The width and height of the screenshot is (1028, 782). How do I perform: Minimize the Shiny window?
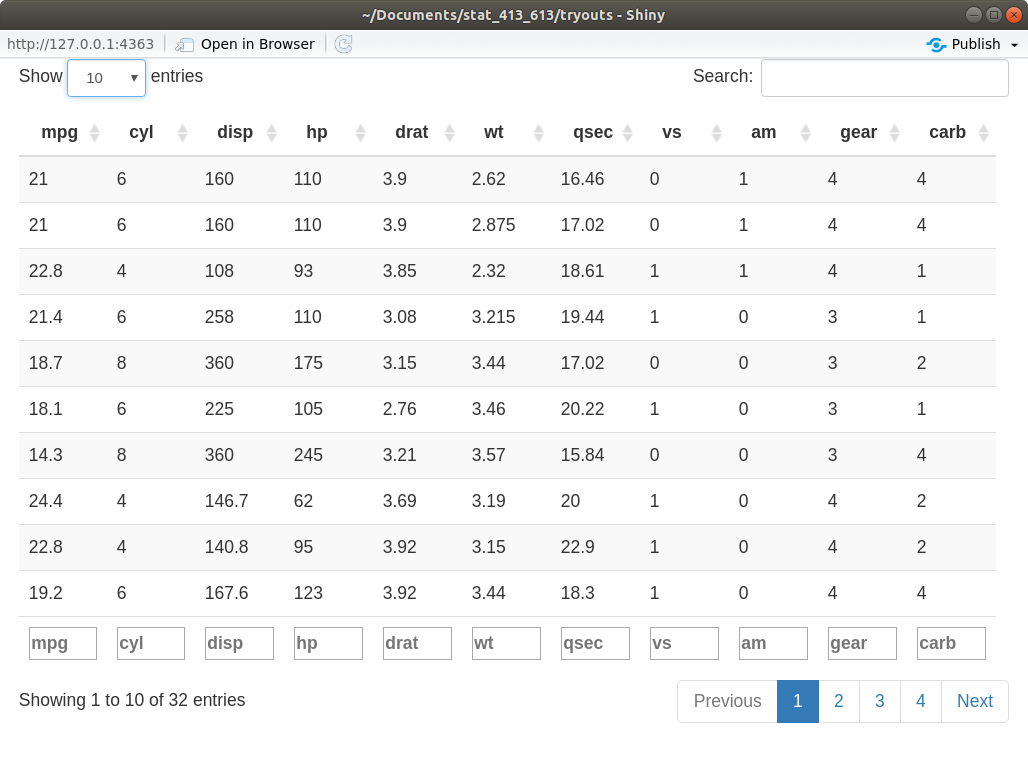pyautogui.click(x=974, y=14)
